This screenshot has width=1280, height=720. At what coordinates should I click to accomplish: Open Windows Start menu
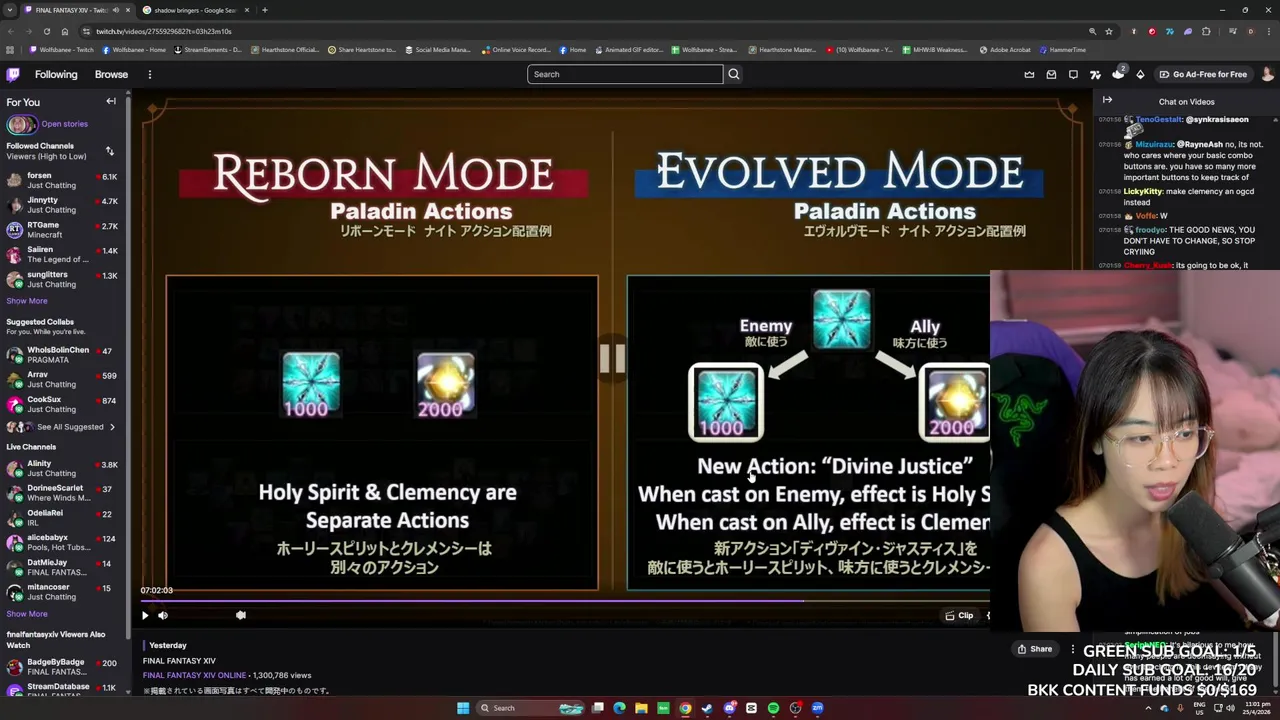coord(463,708)
